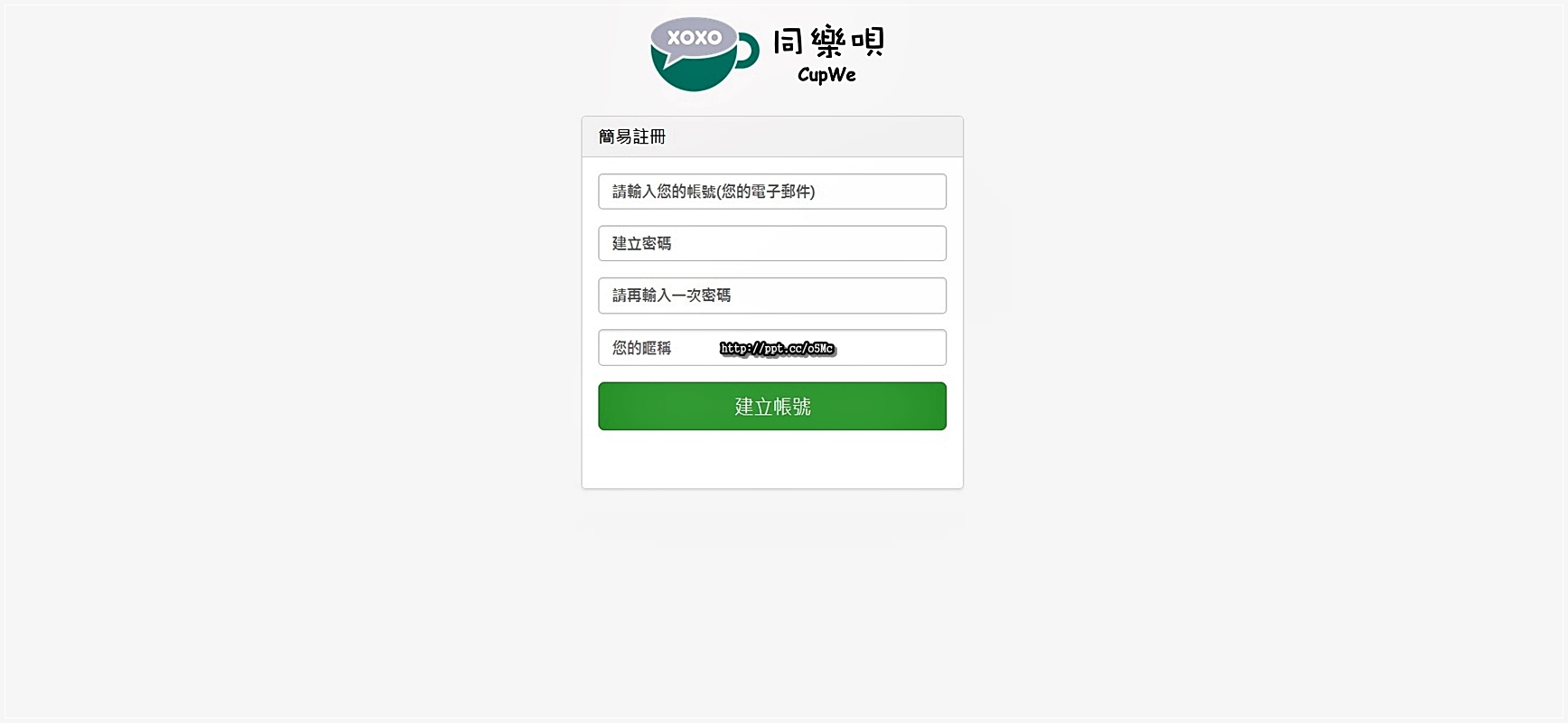Click the 樂 character in site title
Screen dimensions: 1568x723
pyautogui.click(x=828, y=42)
